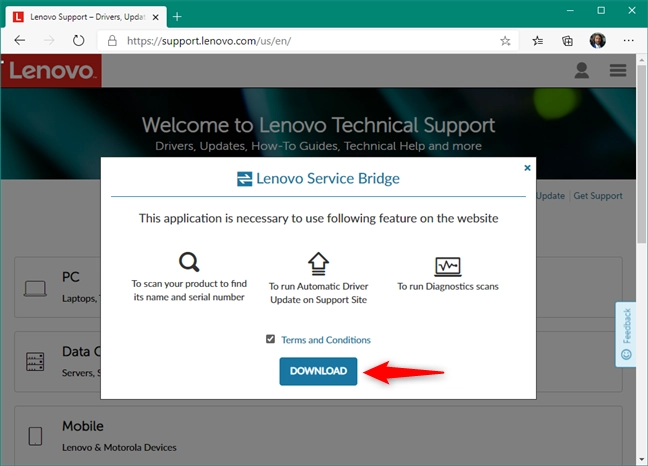Screen dimensions: 648x466
Task: Open a new browser tab
Action: pyautogui.click(x=177, y=17)
